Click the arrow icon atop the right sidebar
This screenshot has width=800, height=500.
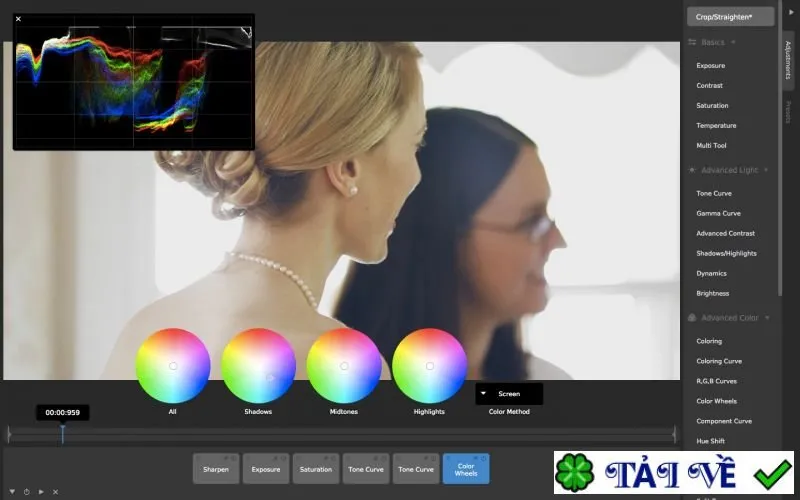(791, 12)
